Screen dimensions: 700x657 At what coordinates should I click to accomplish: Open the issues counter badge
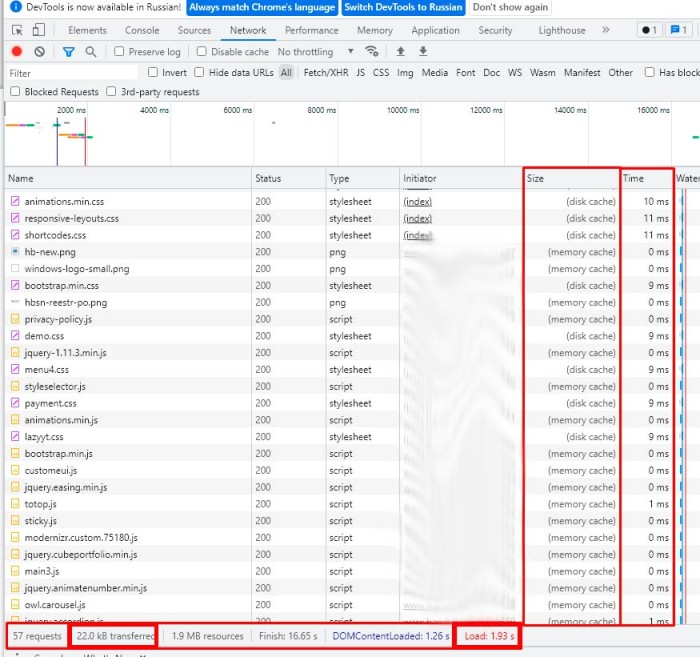tap(679, 30)
